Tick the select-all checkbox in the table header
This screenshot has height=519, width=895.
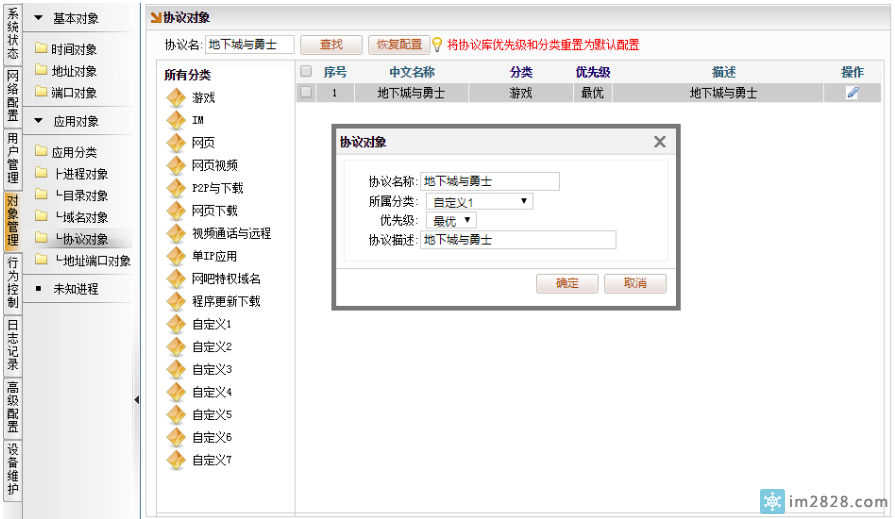[x=306, y=72]
